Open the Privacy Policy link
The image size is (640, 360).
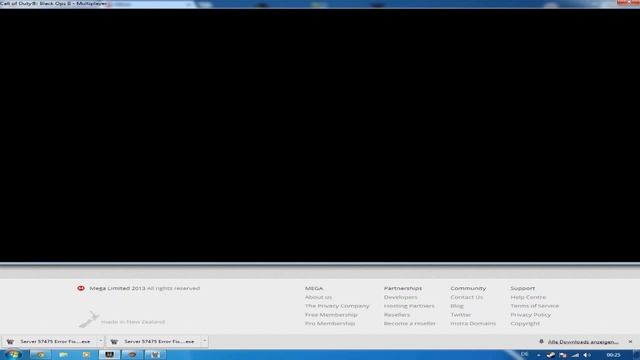[x=530, y=315]
